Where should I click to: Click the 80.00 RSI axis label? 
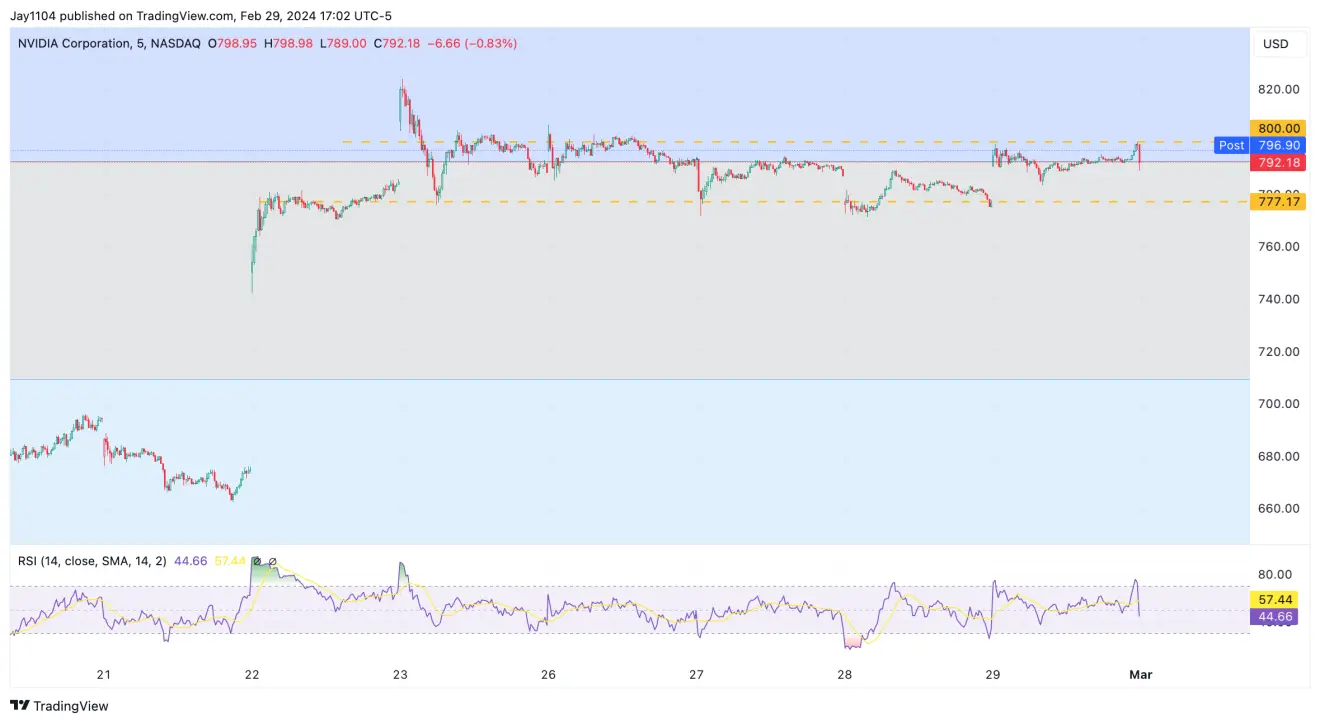point(1275,574)
